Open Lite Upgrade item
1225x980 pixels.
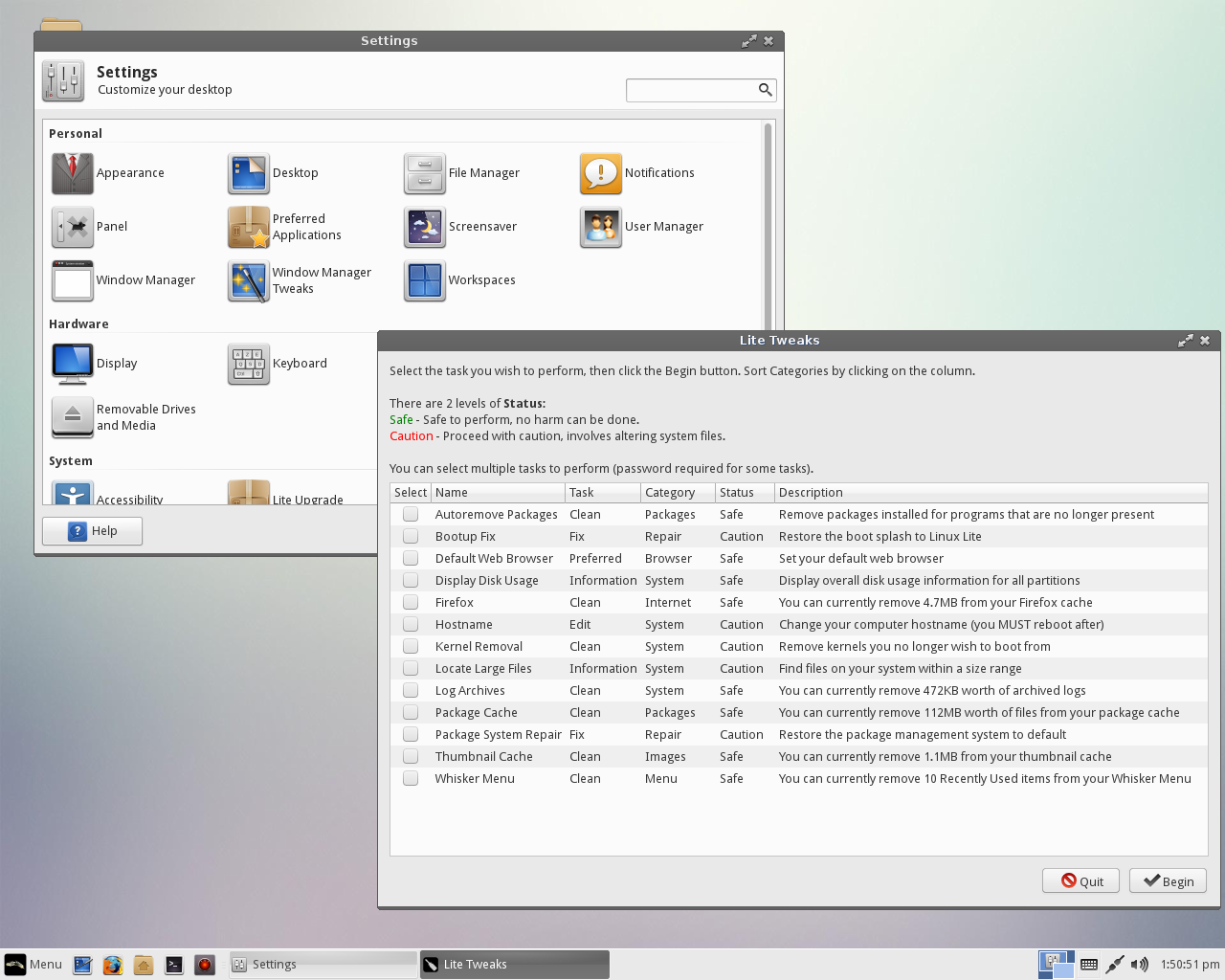point(285,495)
